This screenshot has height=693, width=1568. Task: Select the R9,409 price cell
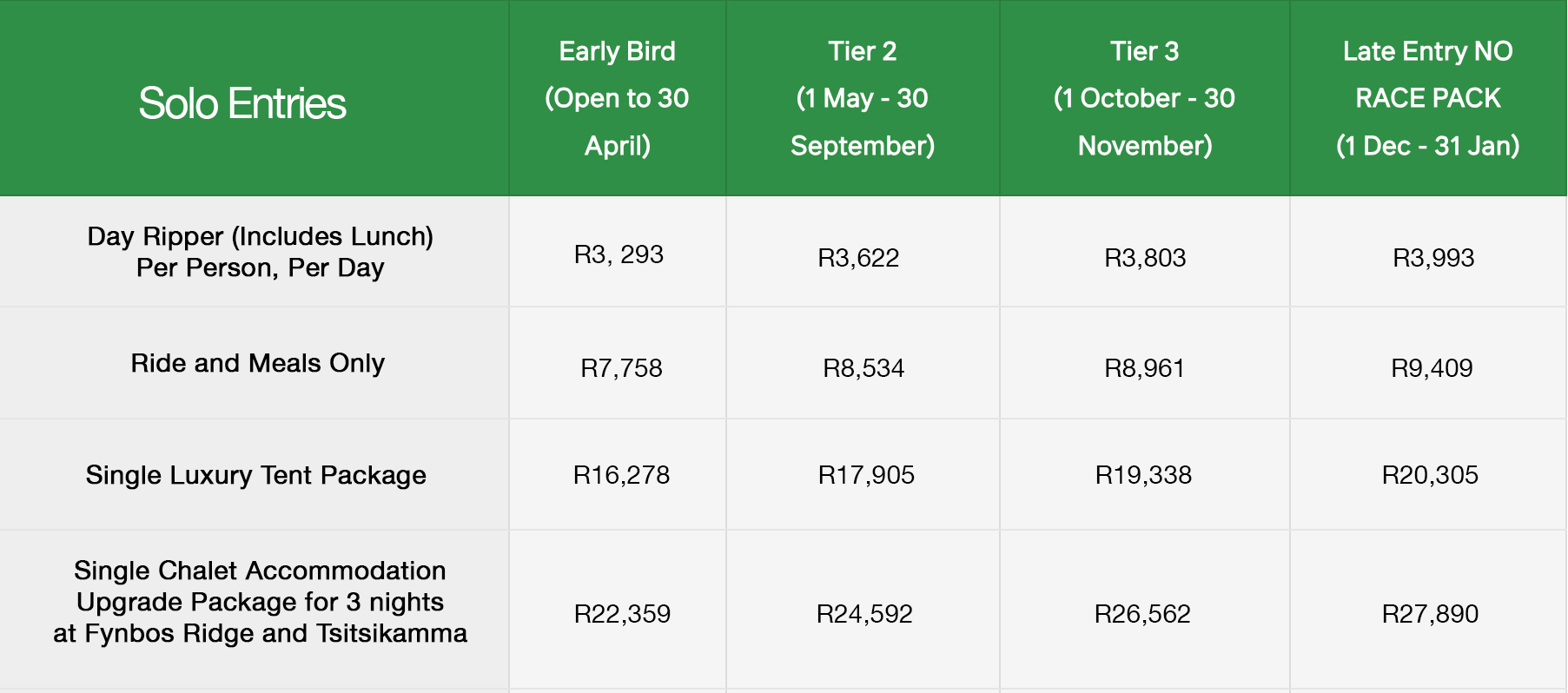pyautogui.click(x=1432, y=368)
